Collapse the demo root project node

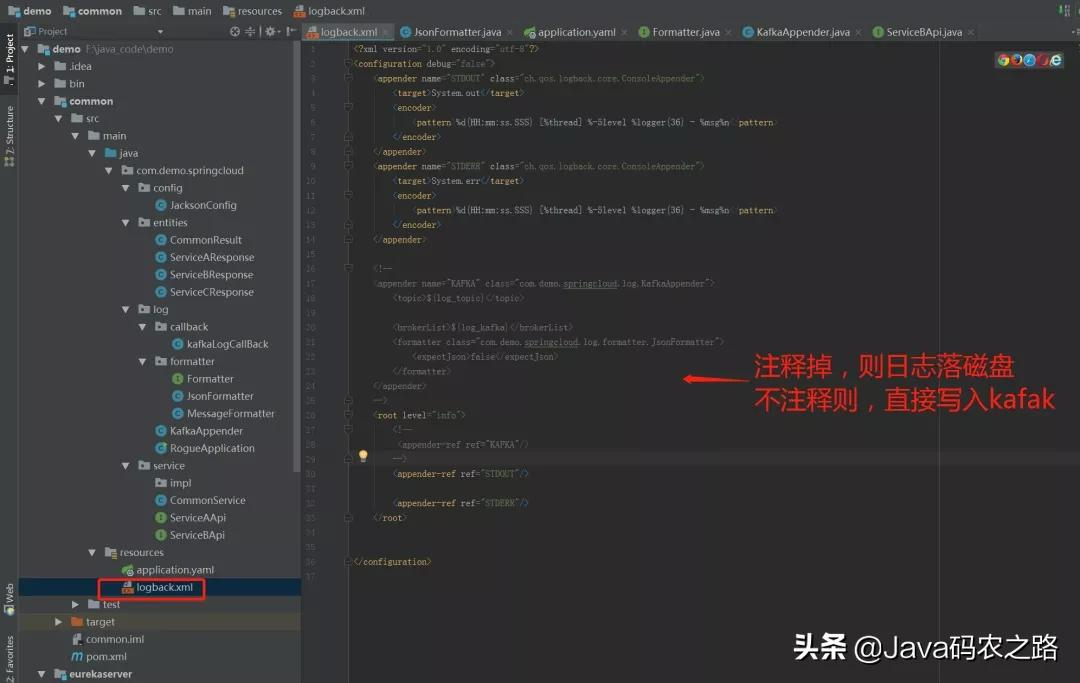pyautogui.click(x=25, y=50)
